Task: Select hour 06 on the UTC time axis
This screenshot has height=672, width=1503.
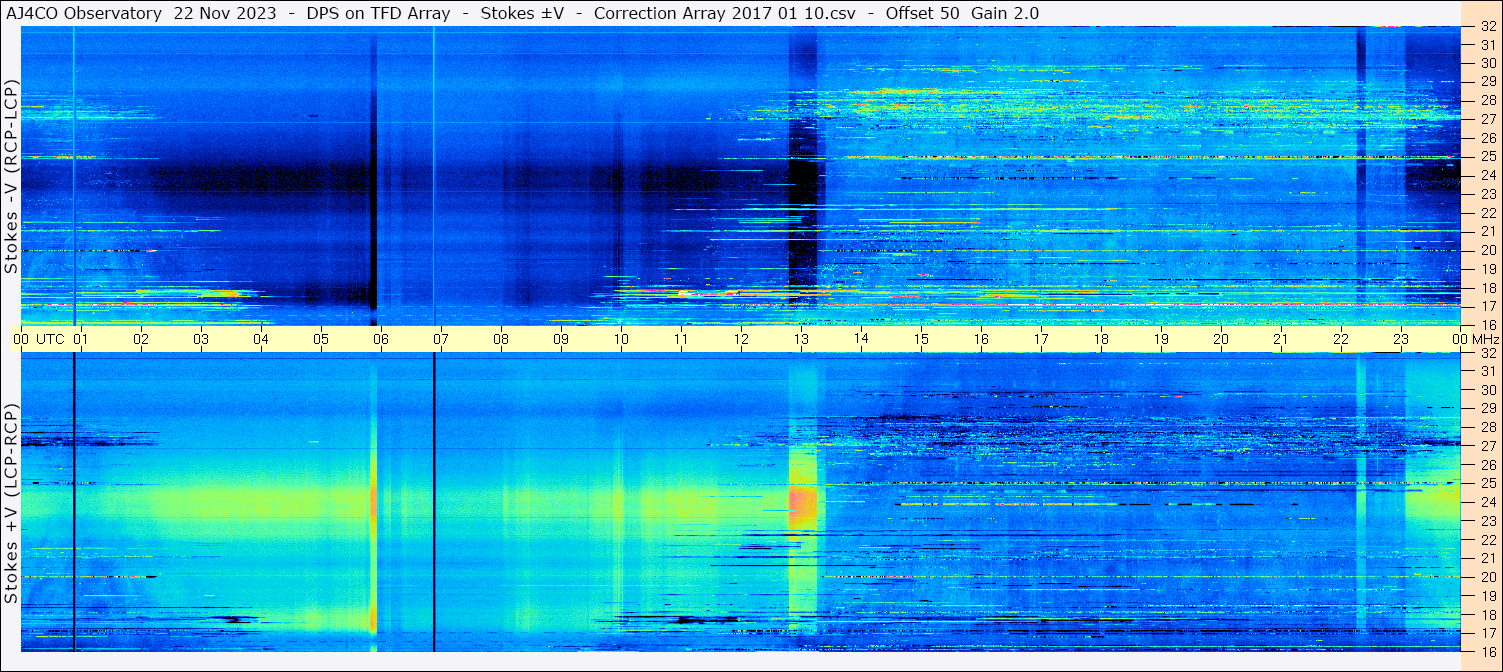Action: (381, 339)
